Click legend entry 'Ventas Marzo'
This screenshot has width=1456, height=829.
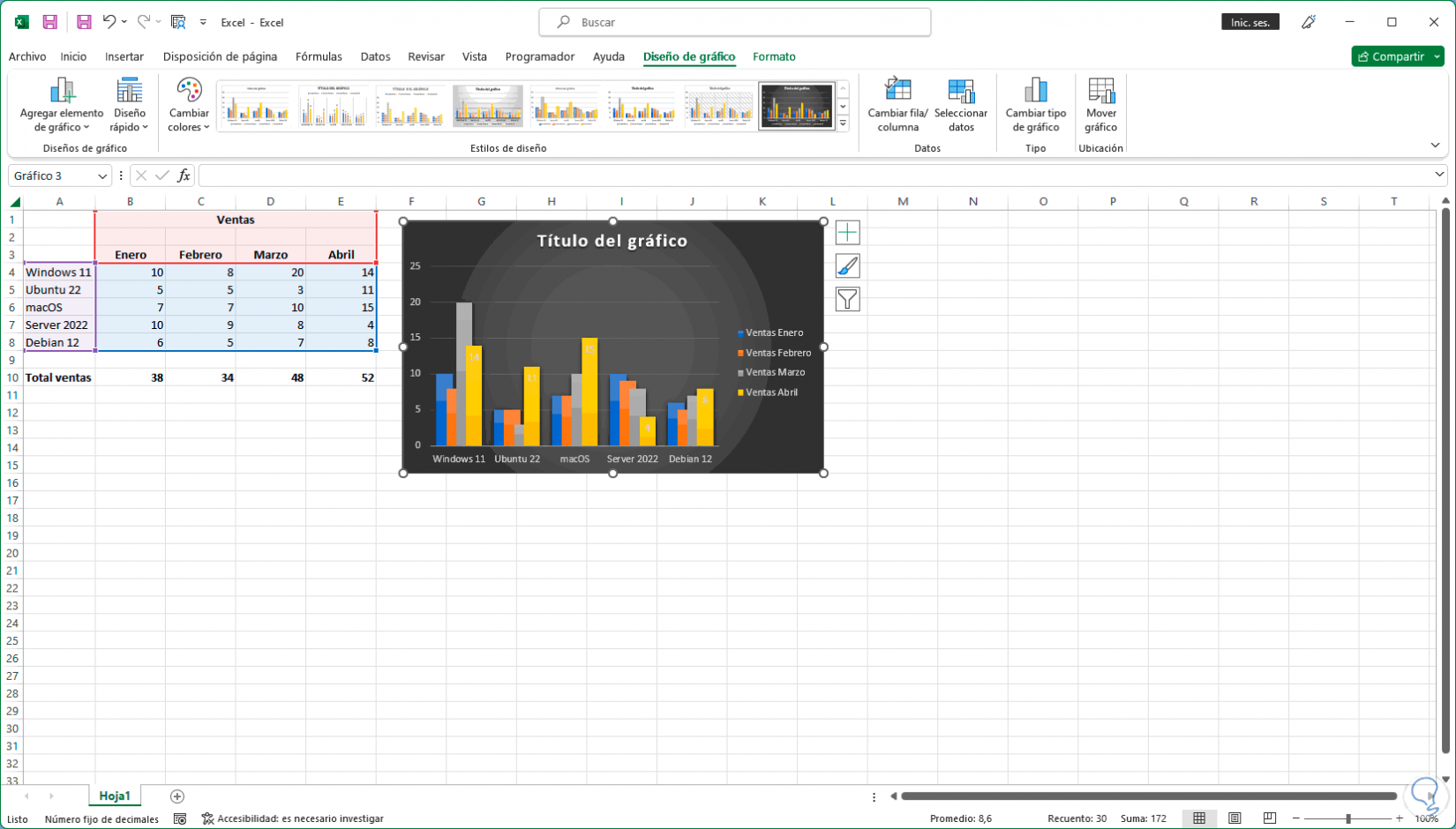[771, 372]
